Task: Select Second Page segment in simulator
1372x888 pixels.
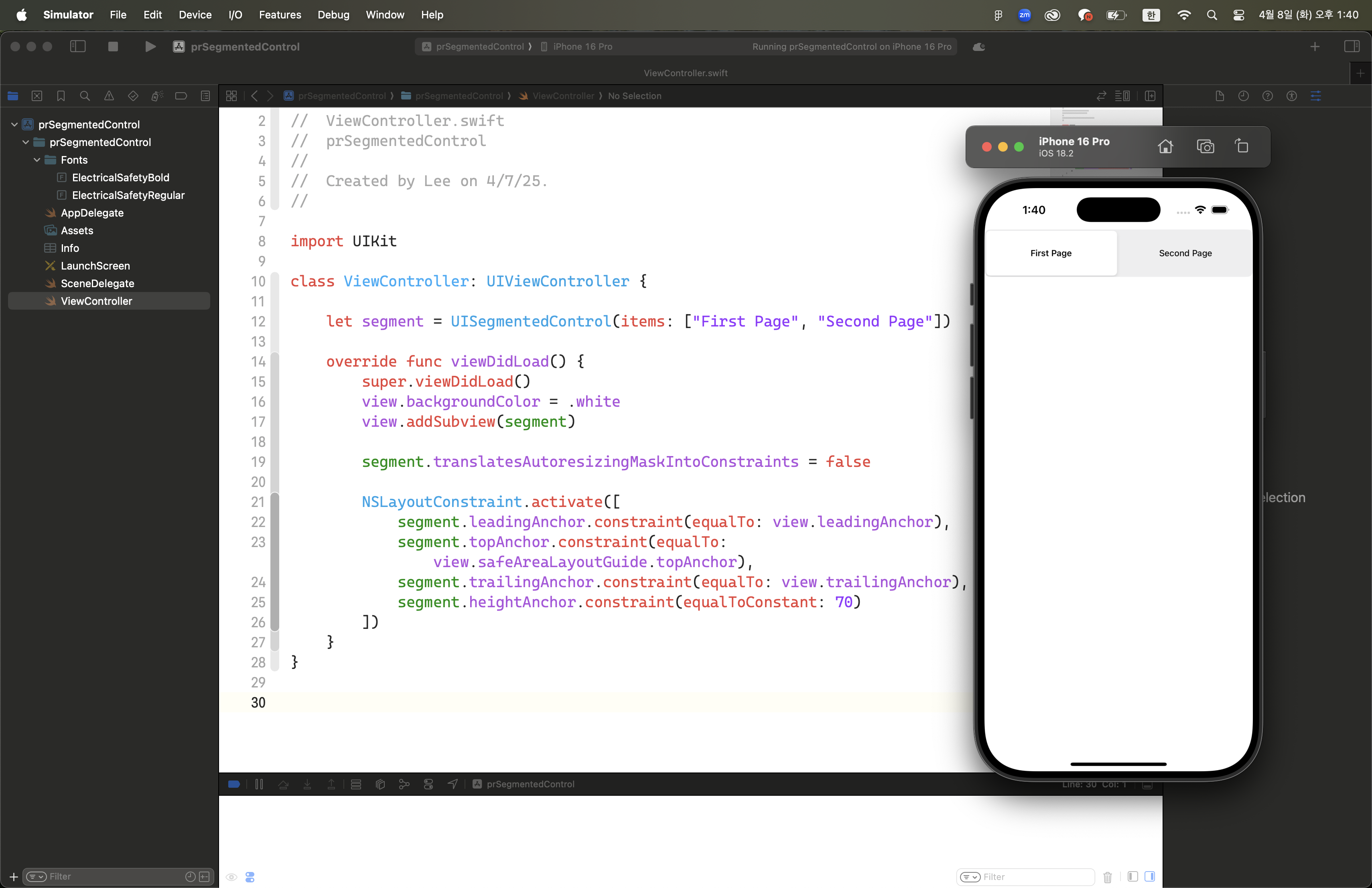Action: [x=1185, y=253]
